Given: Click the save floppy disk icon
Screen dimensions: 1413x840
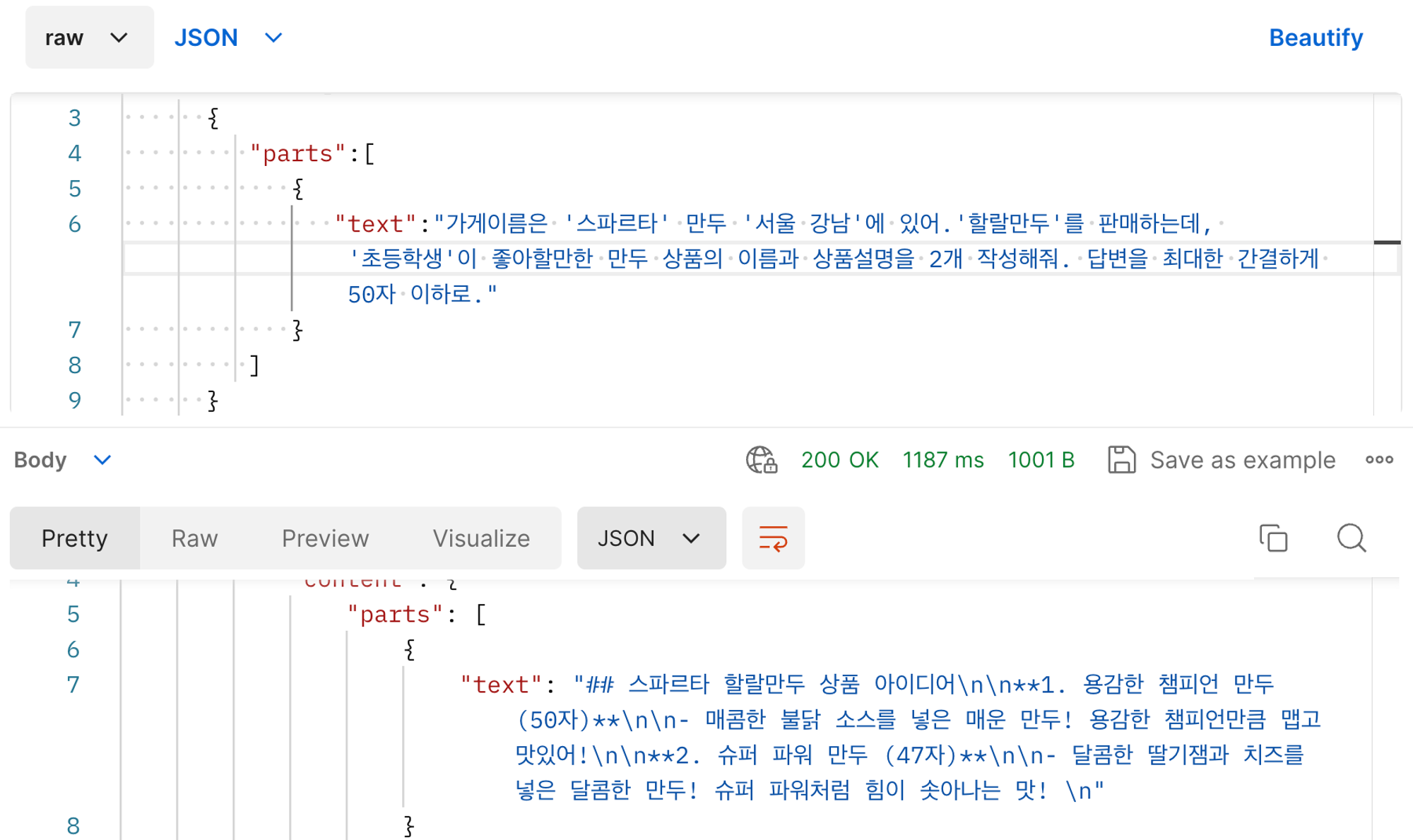Looking at the screenshot, I should pyautogui.click(x=1121, y=460).
